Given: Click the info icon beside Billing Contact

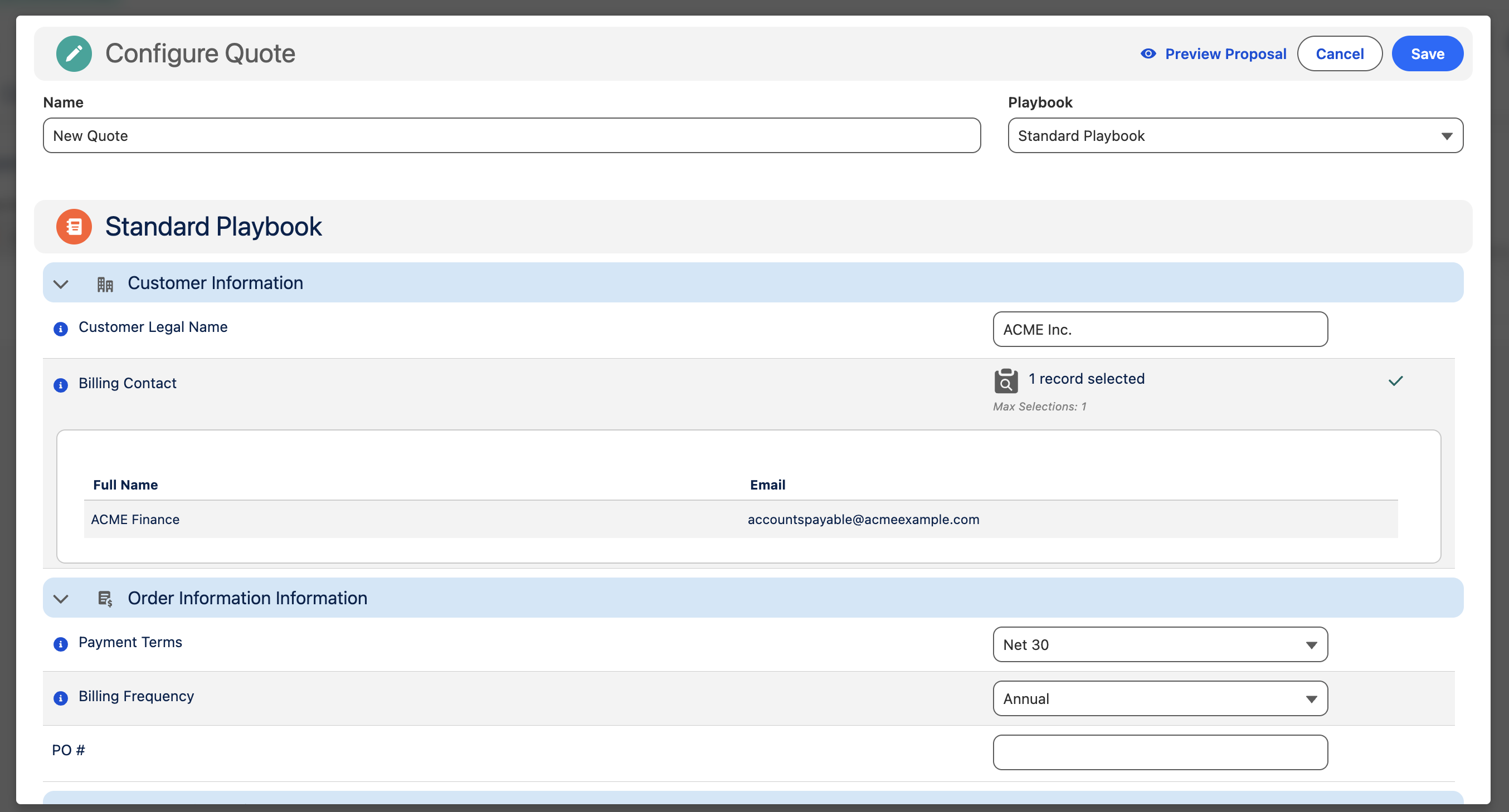Looking at the screenshot, I should (60, 385).
